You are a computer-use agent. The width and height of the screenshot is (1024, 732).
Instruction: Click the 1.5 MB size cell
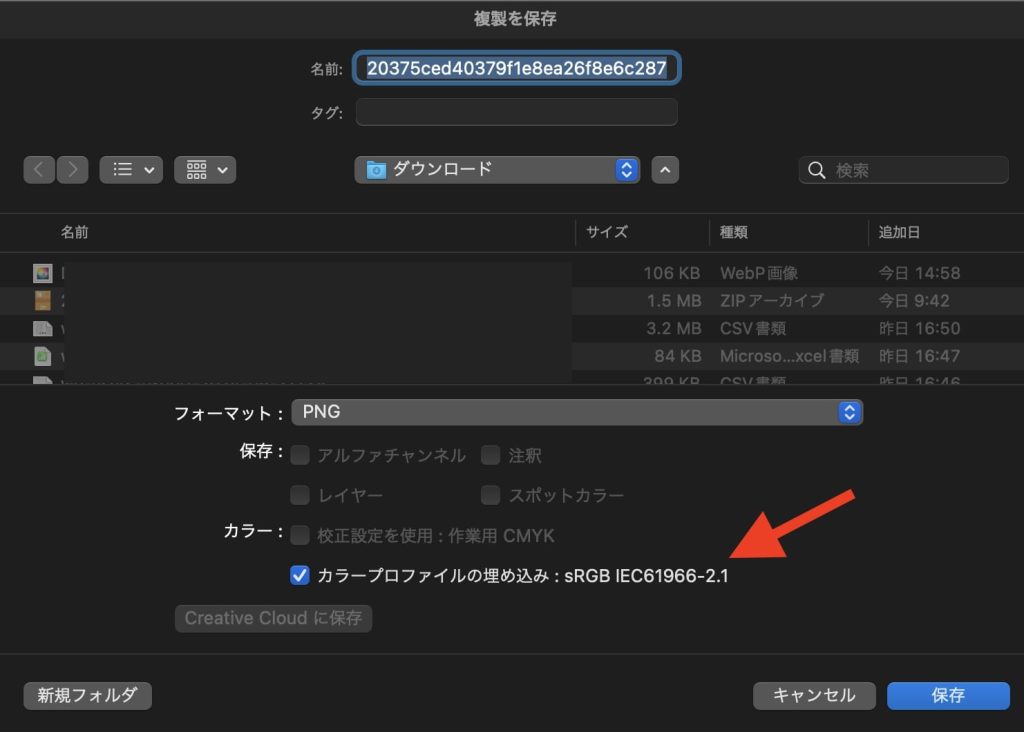point(673,300)
